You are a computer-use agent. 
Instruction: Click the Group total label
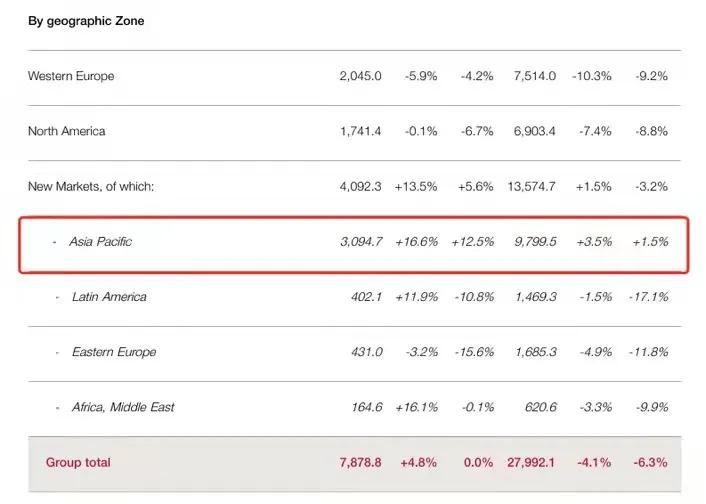click(x=78, y=462)
